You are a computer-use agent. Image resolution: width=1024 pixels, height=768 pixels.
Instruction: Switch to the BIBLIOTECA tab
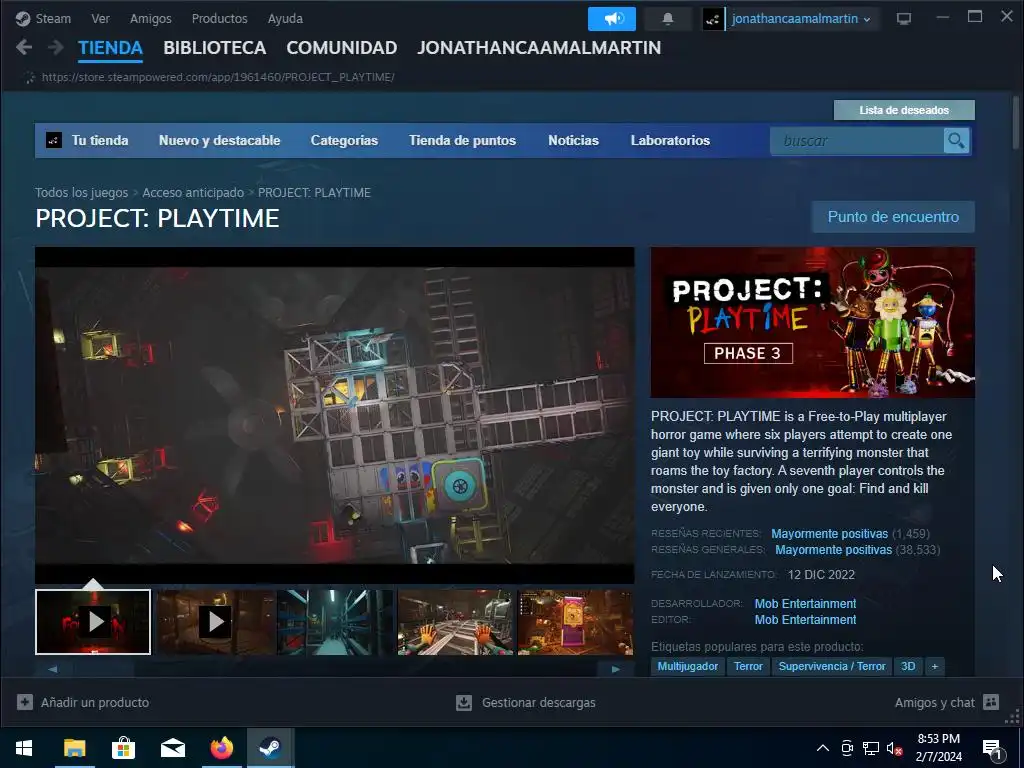214,48
